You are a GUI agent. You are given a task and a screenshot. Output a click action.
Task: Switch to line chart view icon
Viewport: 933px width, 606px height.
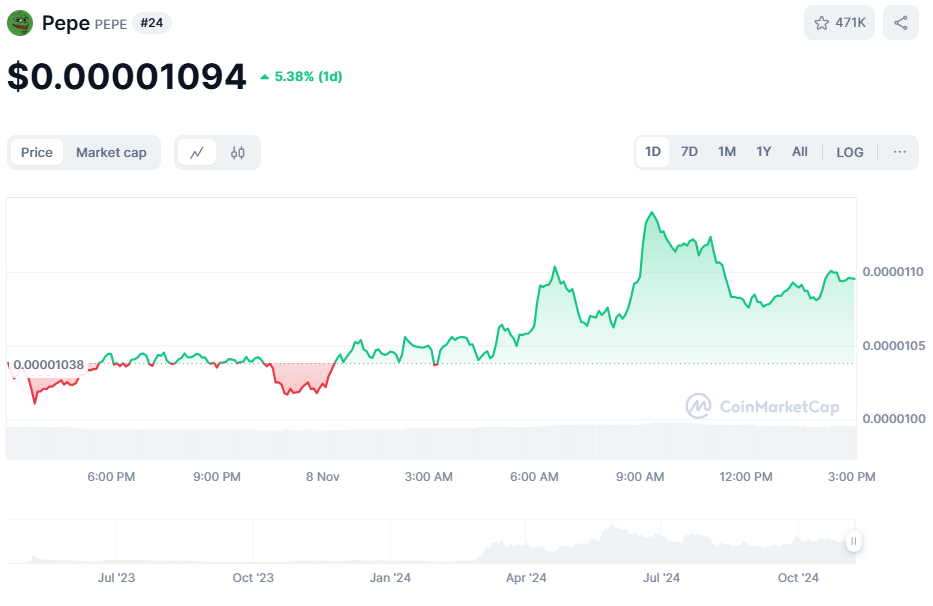[x=197, y=152]
